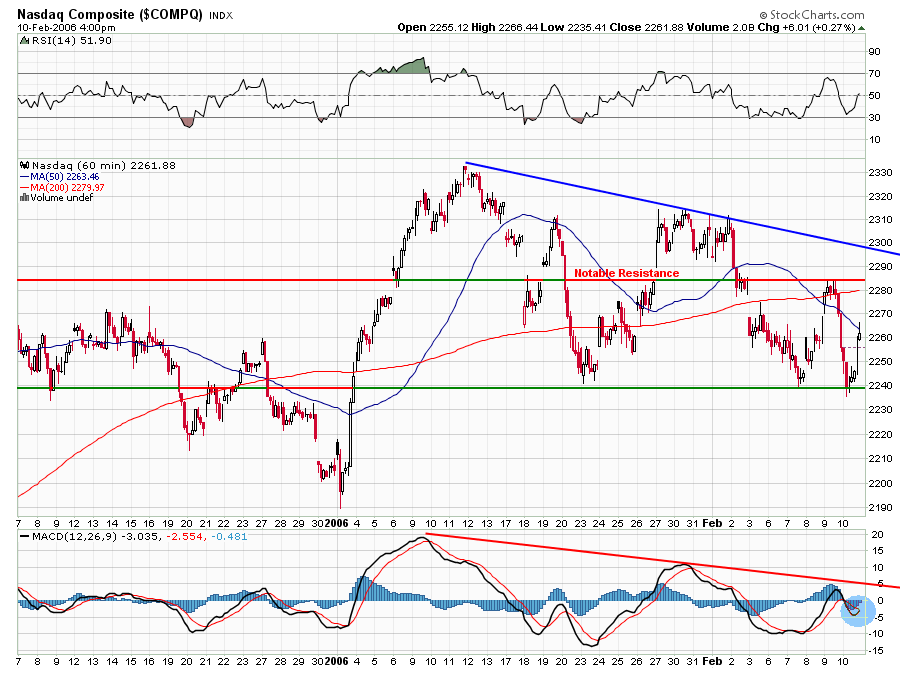Image resolution: width=900 pixels, height=673 pixels.
Task: Click the Close 2261.88 value in the header
Action: tap(646, 28)
